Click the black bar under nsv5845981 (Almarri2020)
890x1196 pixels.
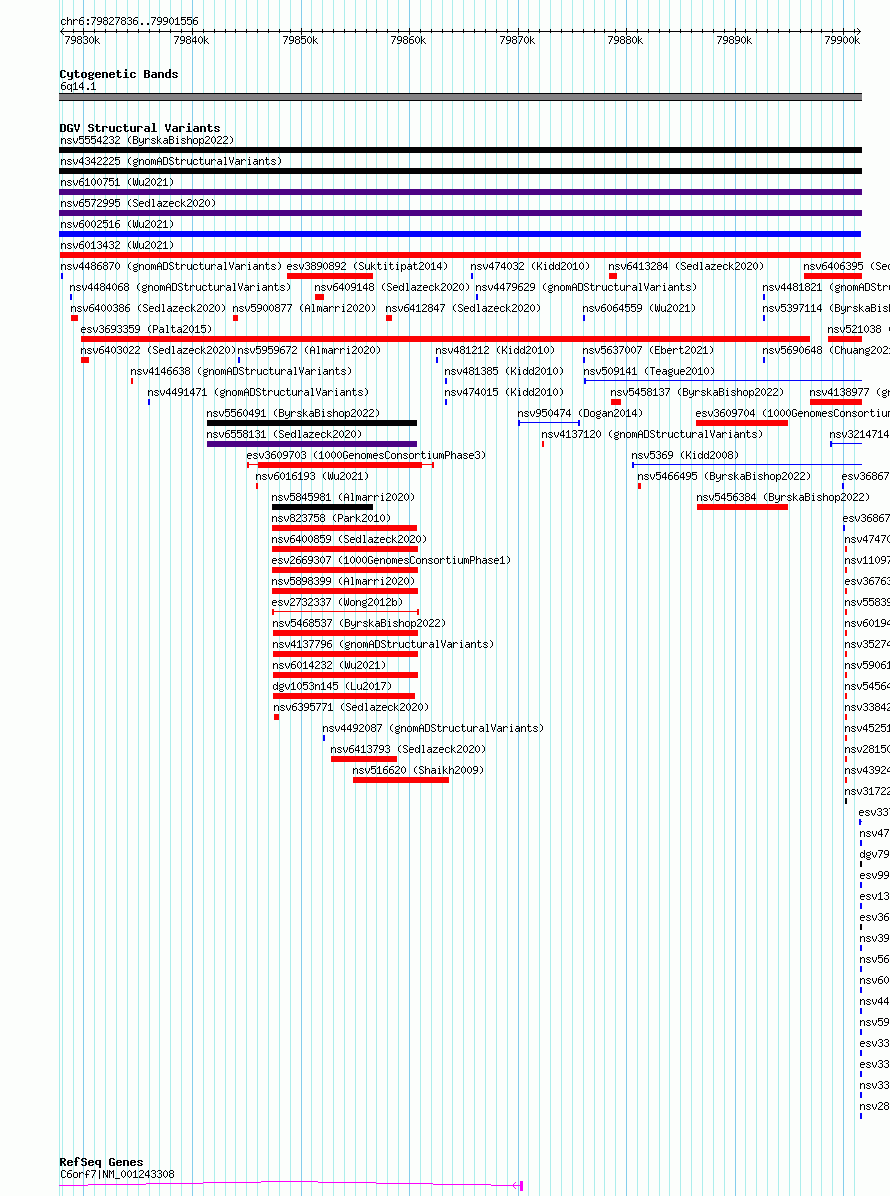tap(323, 506)
